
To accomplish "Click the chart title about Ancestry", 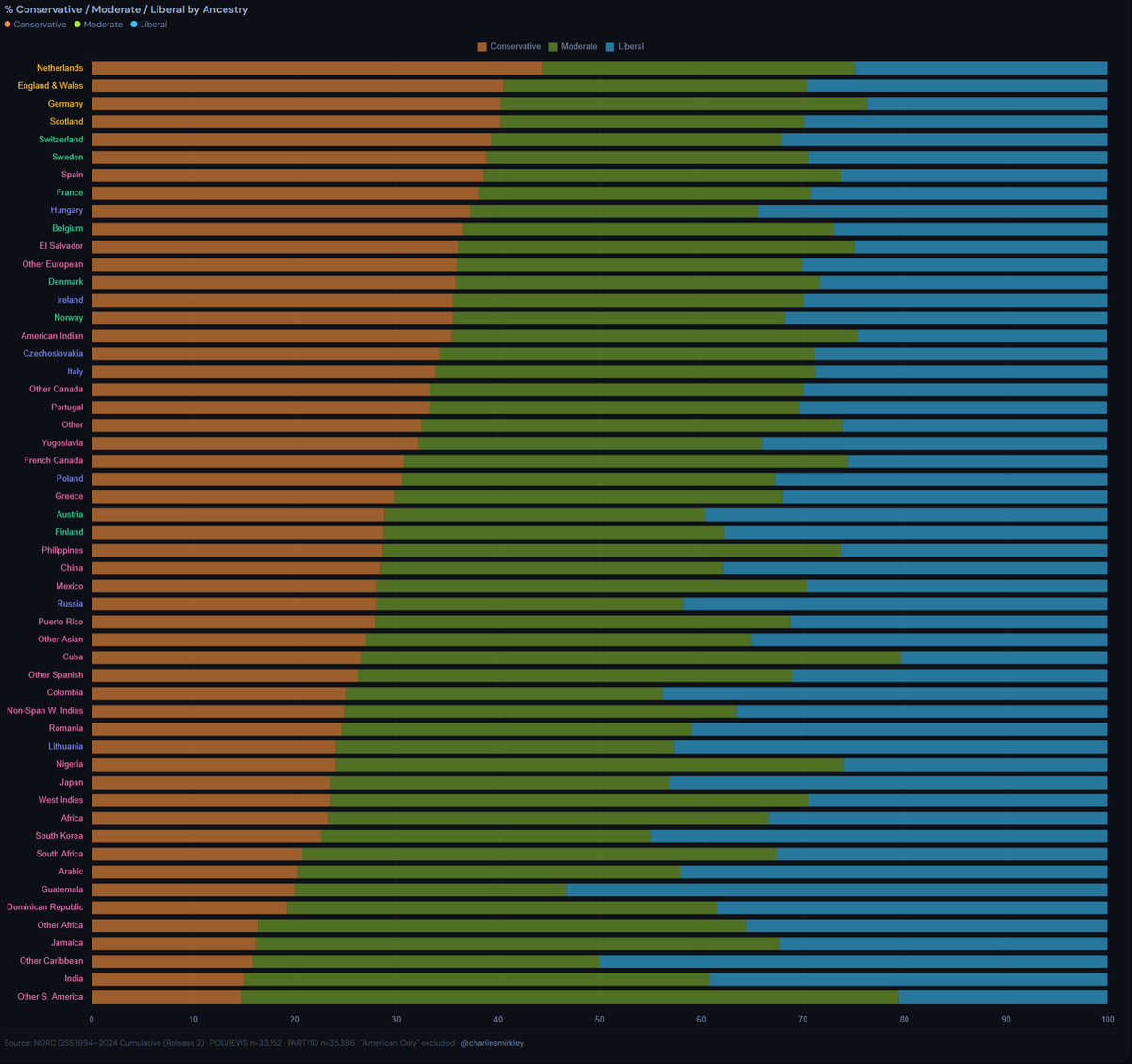I will [x=126, y=9].
